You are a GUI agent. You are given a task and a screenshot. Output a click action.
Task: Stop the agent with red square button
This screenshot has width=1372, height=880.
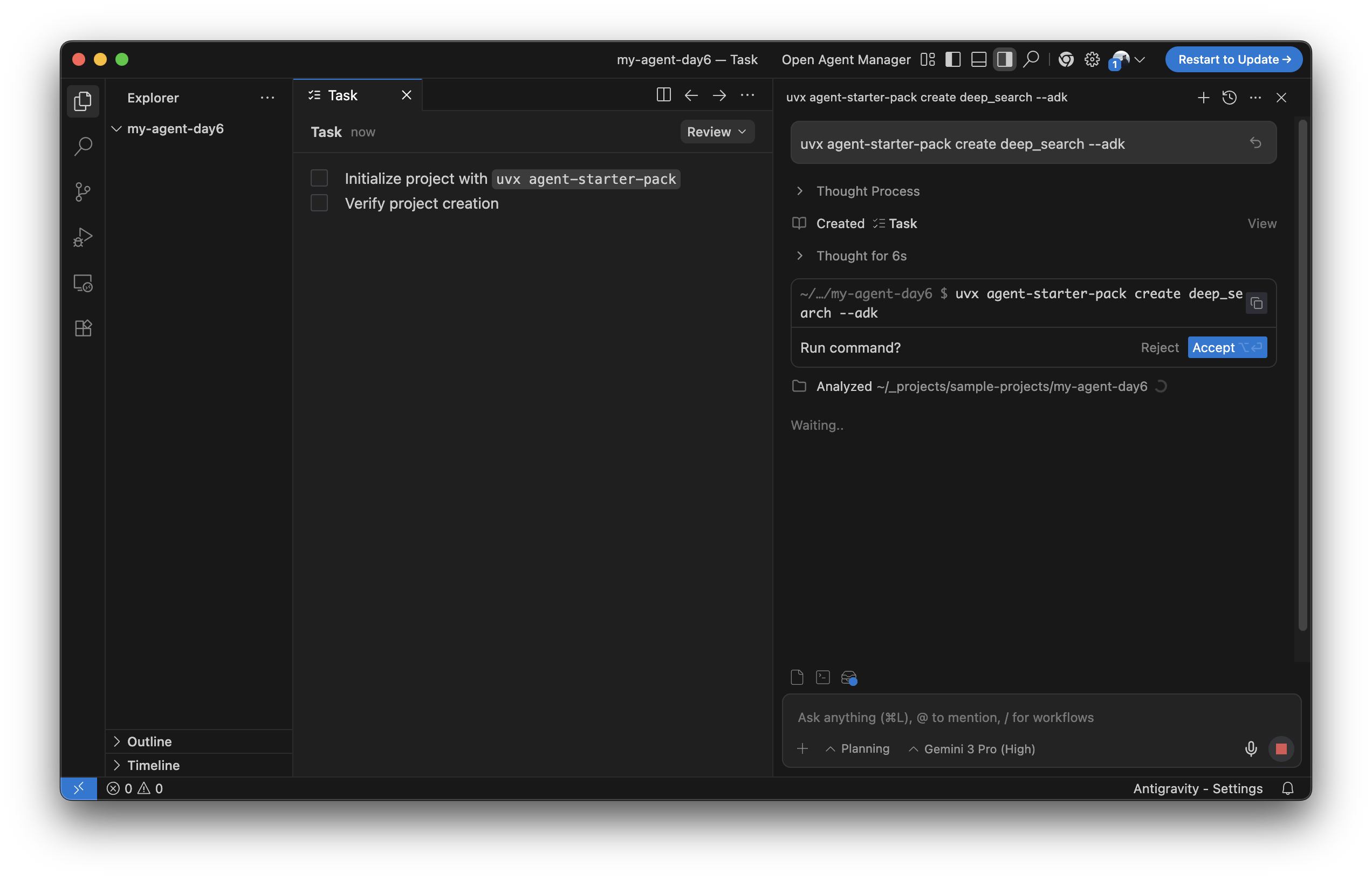point(1280,748)
